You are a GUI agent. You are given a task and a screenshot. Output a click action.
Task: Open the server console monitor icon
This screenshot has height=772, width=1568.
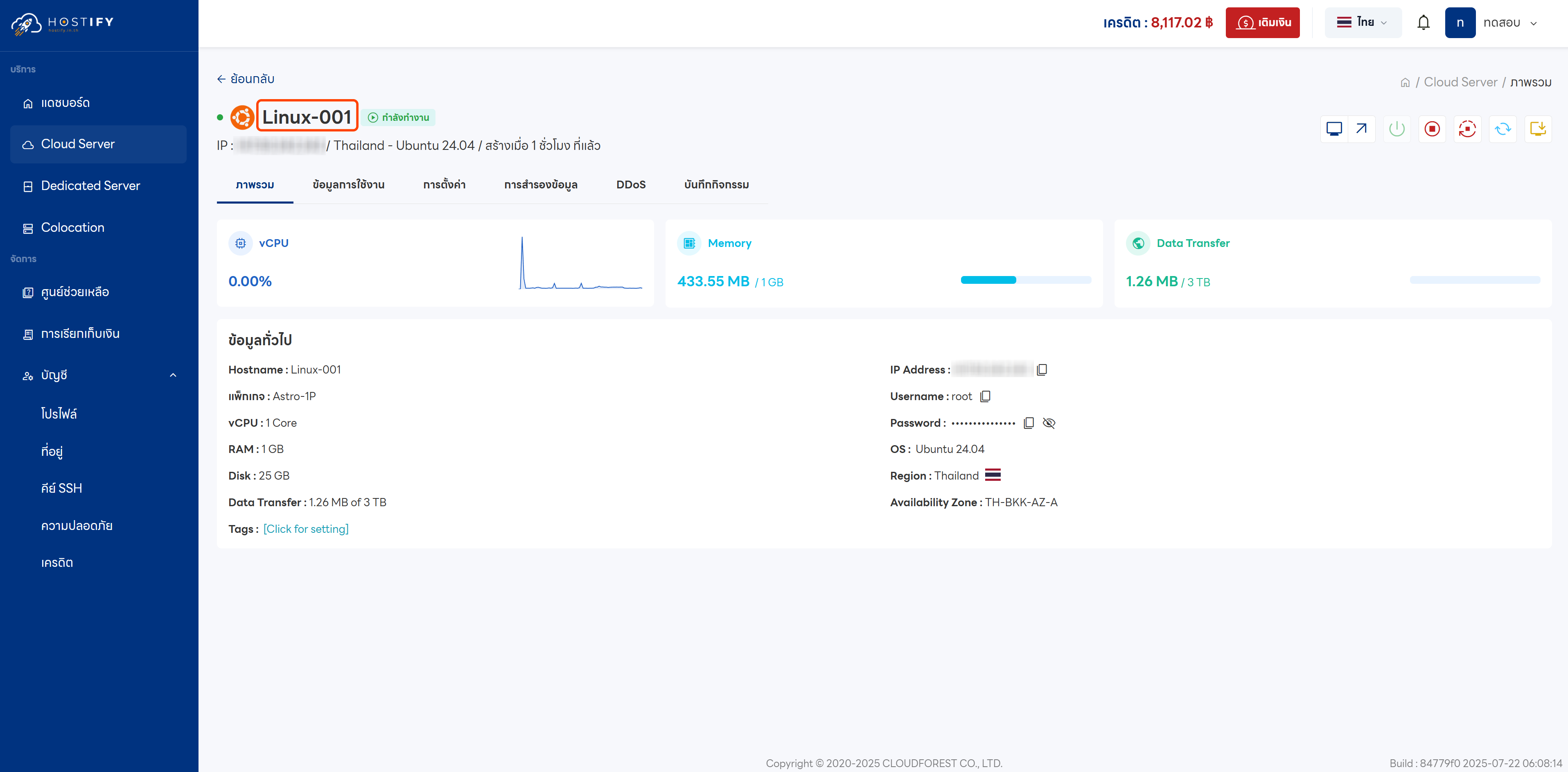click(1333, 129)
